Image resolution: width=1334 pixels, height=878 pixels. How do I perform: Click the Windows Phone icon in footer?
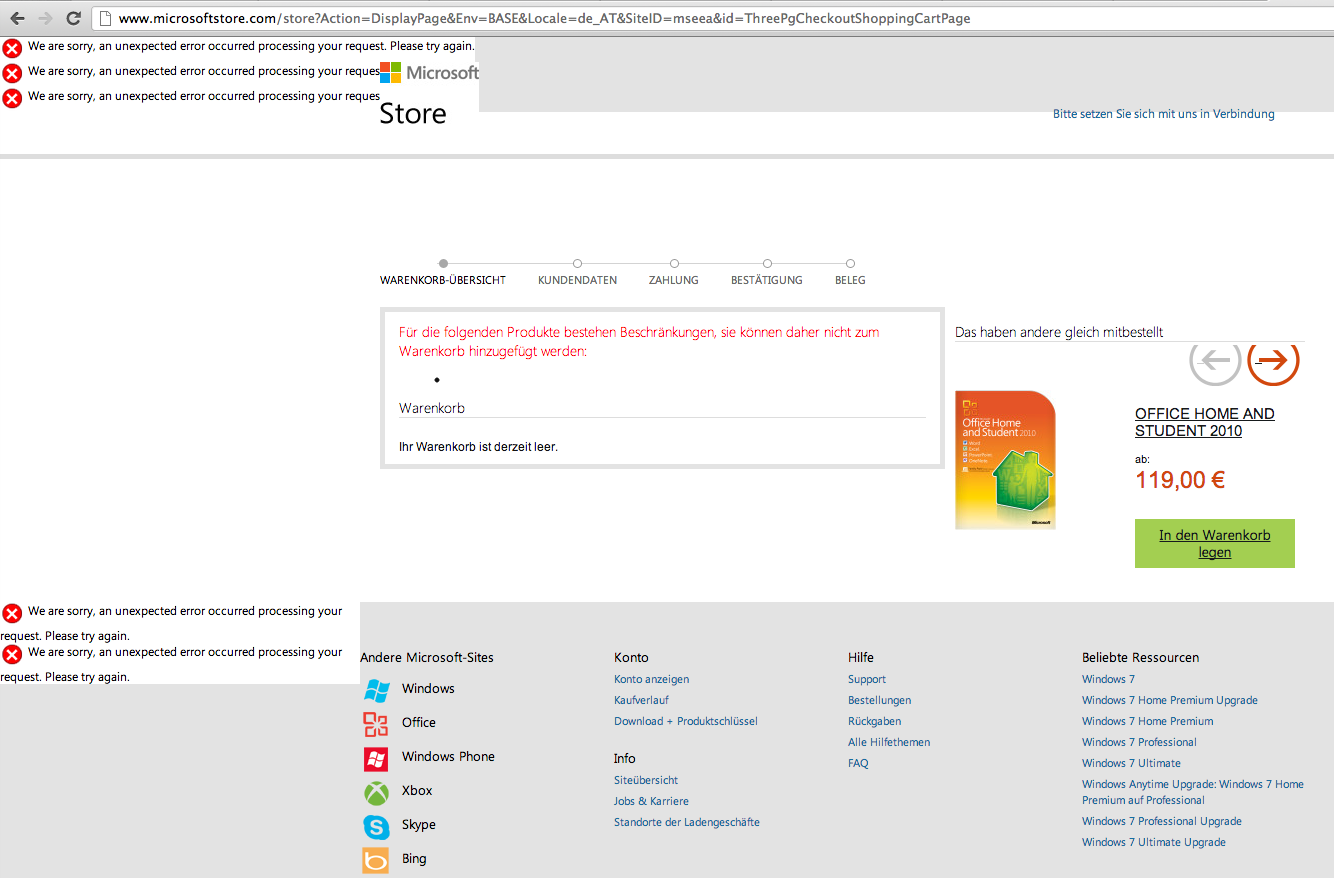376,757
